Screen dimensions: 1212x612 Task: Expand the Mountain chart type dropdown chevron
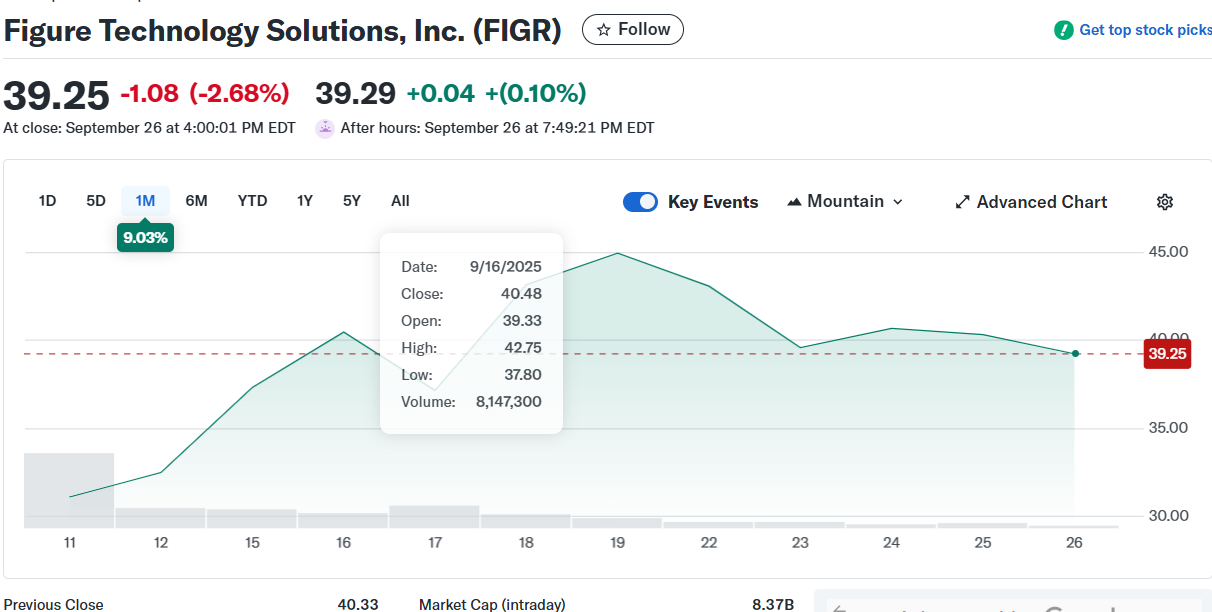897,202
